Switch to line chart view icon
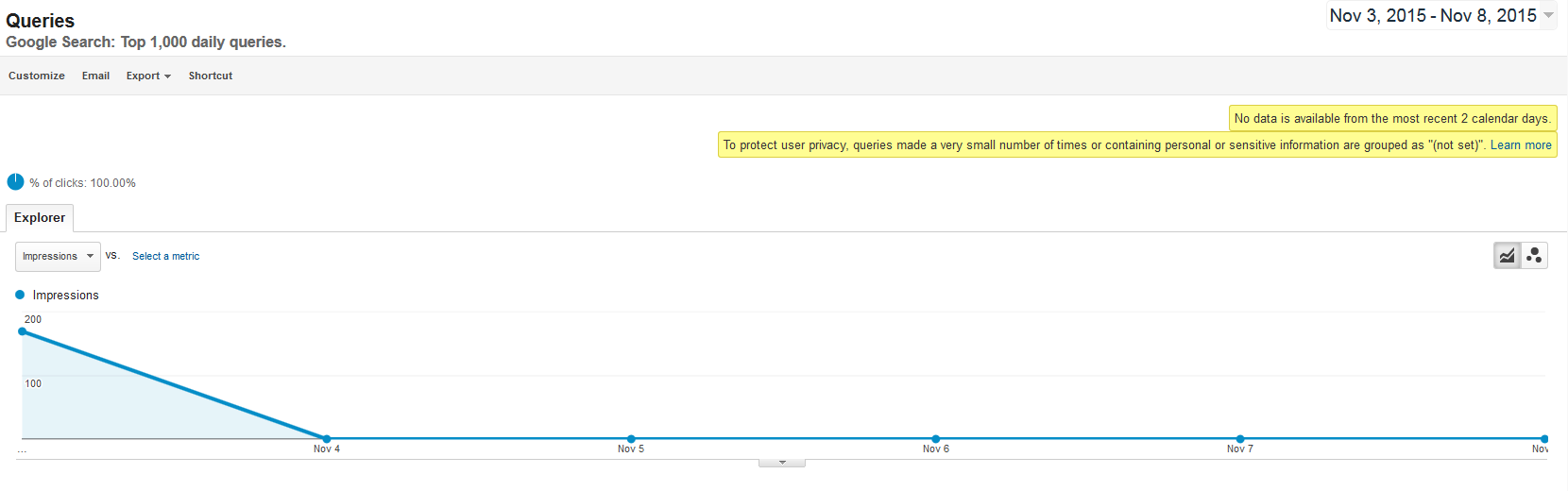This screenshot has height=491, width=1568. click(x=1507, y=256)
